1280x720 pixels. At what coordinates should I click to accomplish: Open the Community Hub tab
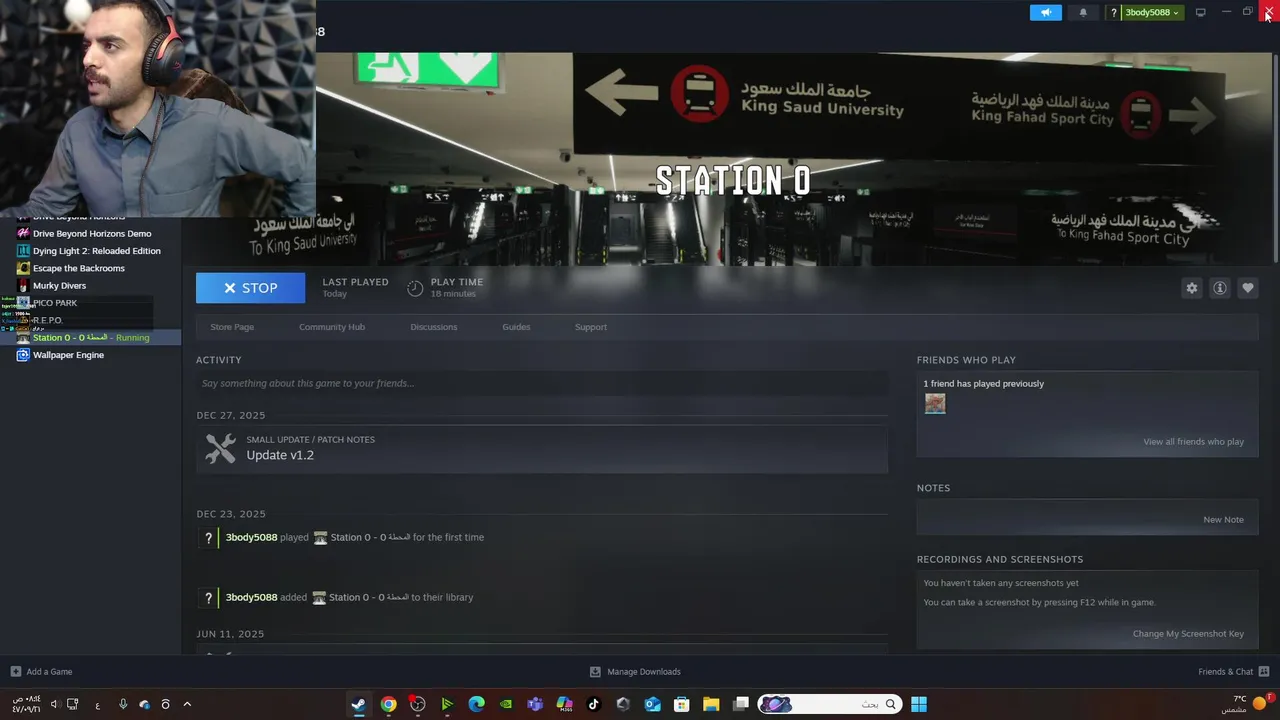point(332,327)
